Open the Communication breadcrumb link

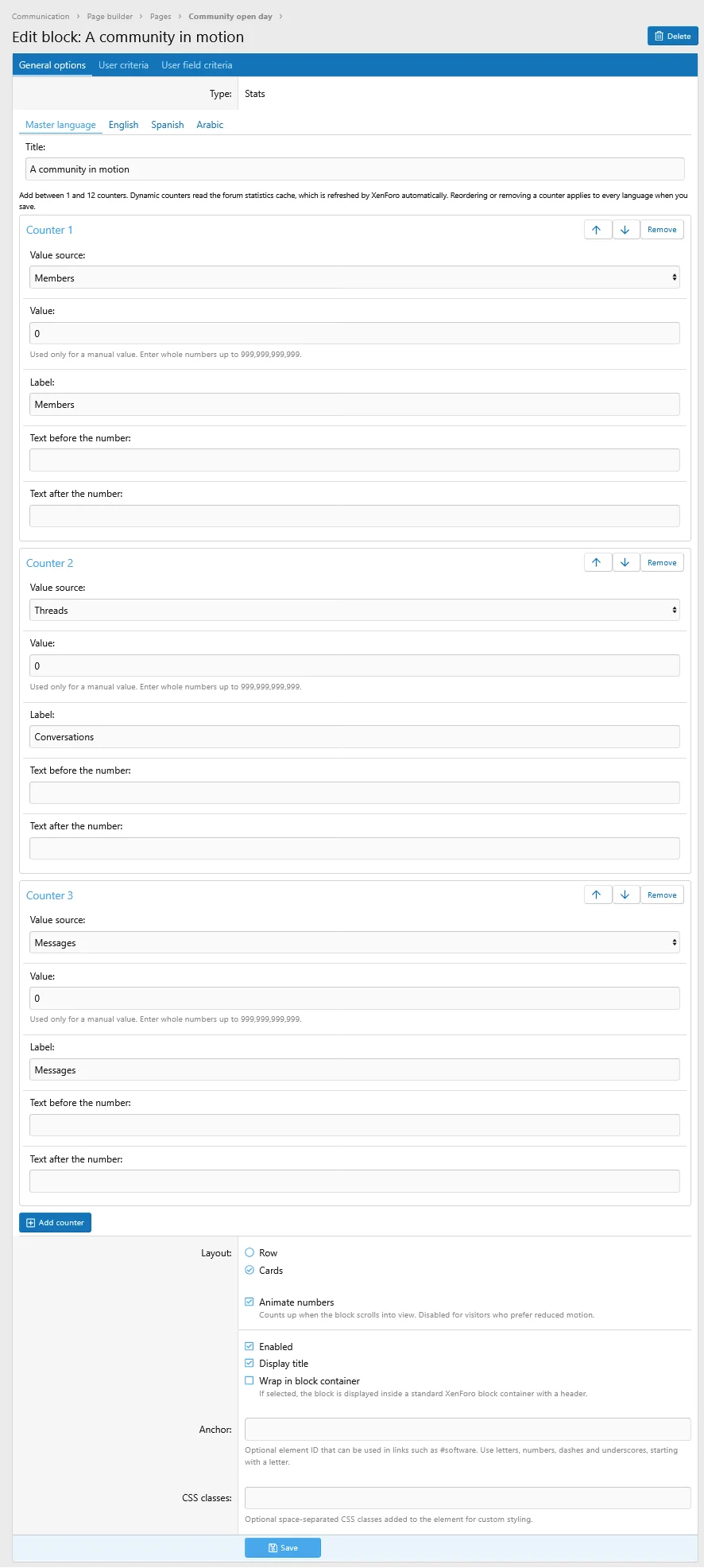[41, 16]
